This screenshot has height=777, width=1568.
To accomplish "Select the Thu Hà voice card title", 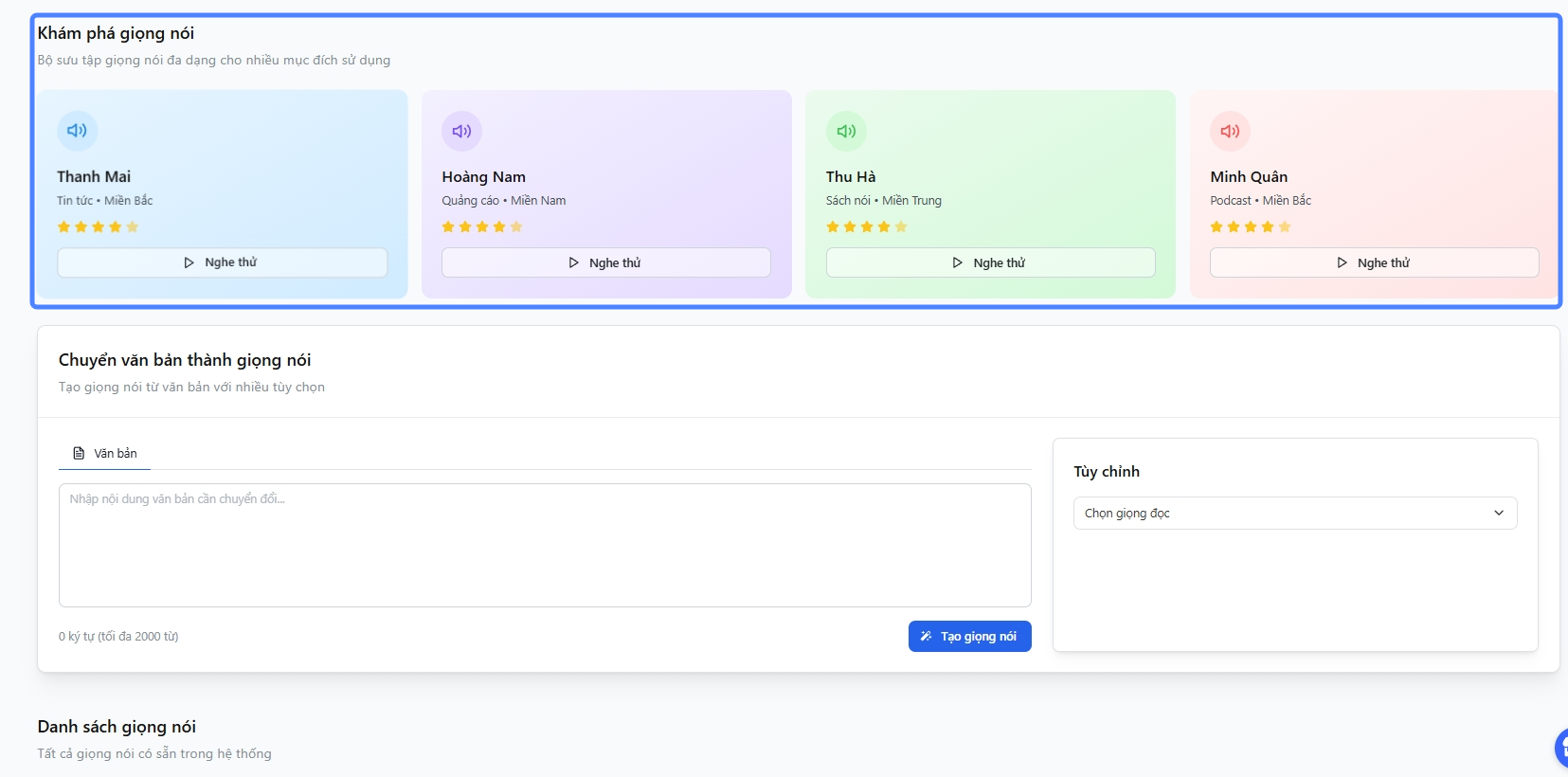I will pyautogui.click(x=851, y=176).
